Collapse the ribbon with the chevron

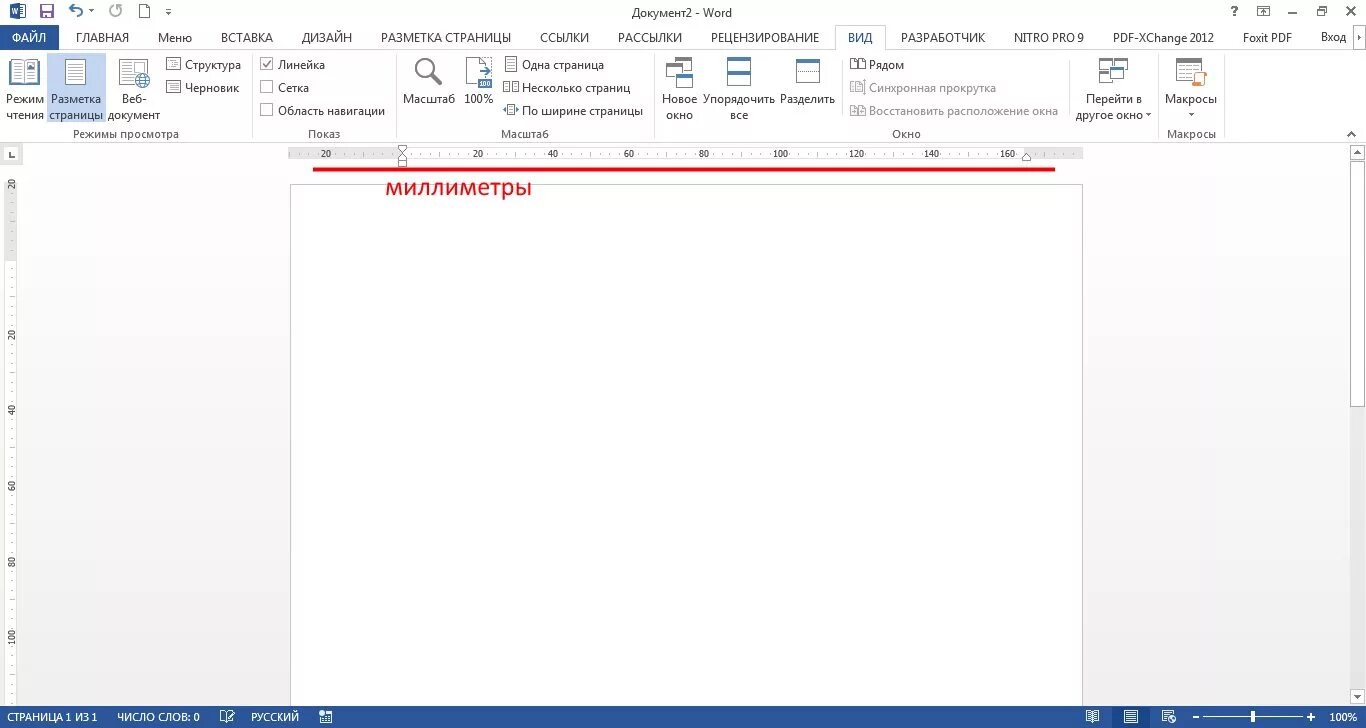(x=1350, y=134)
